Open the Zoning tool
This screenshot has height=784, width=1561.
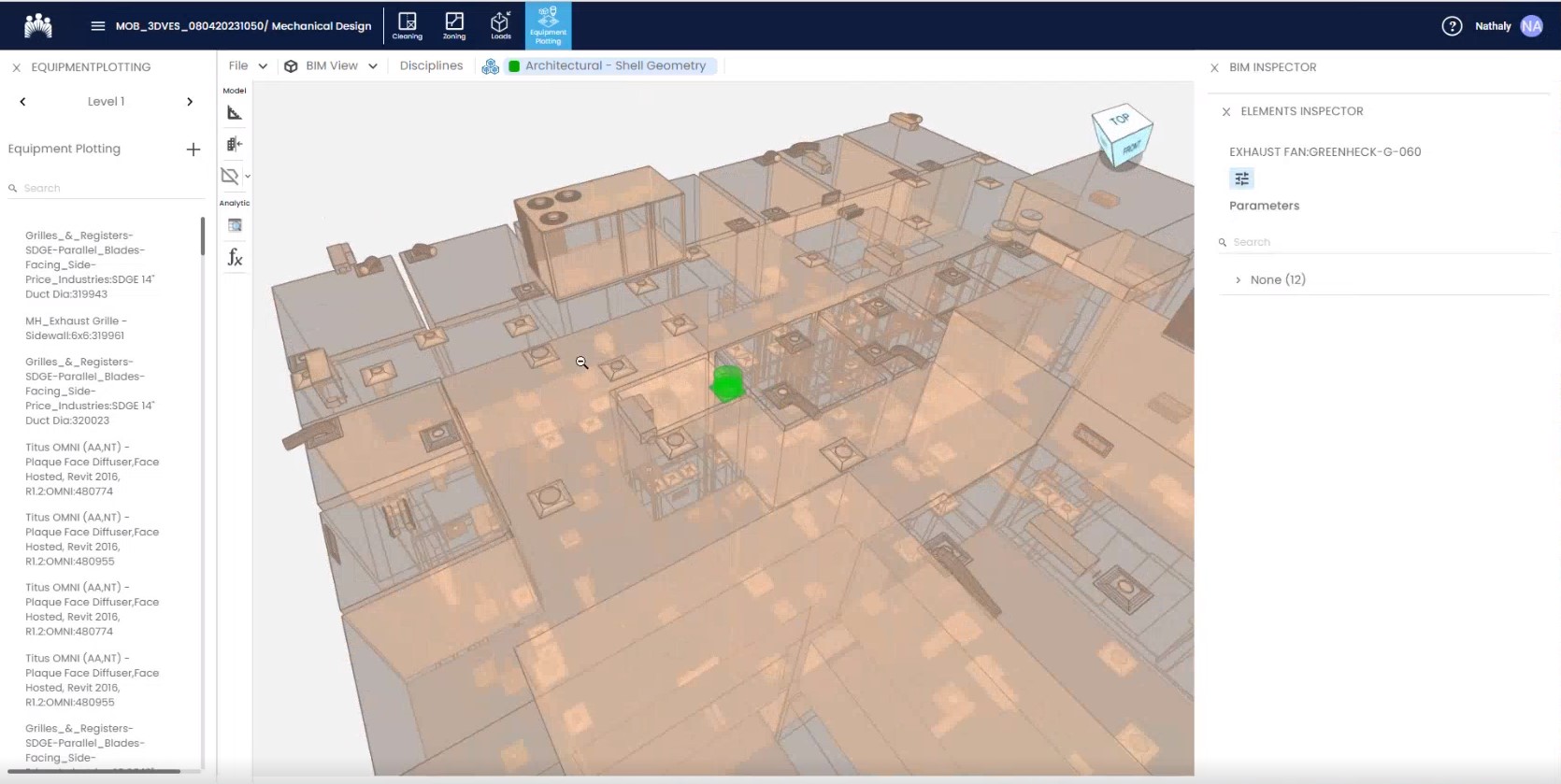[454, 25]
